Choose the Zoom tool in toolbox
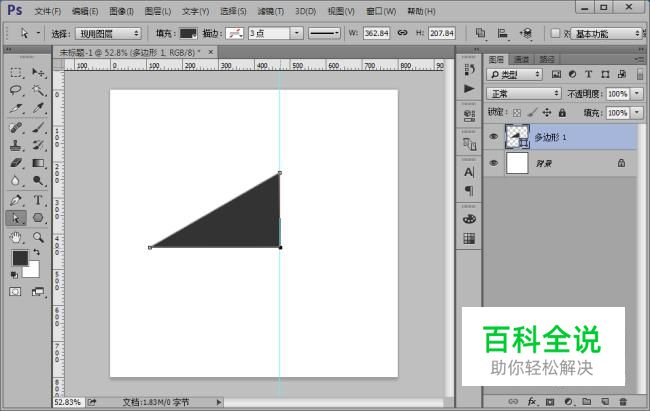 [x=38, y=237]
